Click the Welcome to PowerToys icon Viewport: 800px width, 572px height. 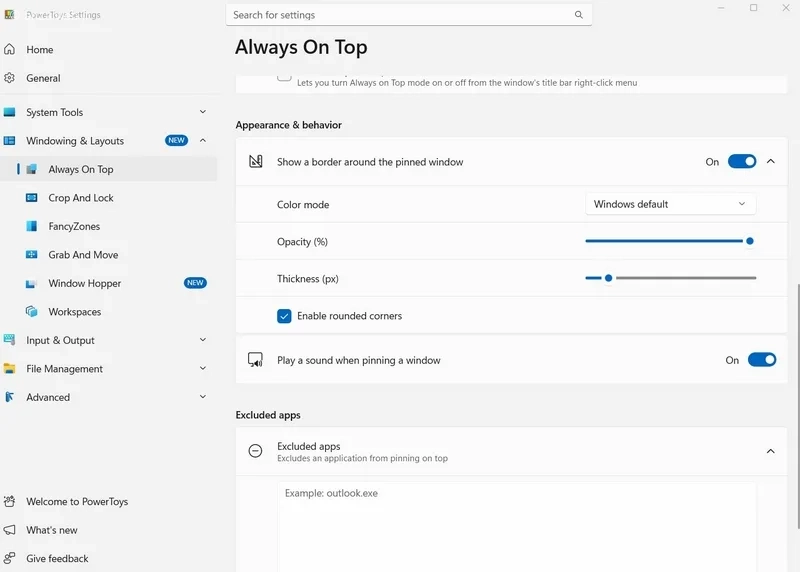pyautogui.click(x=9, y=501)
